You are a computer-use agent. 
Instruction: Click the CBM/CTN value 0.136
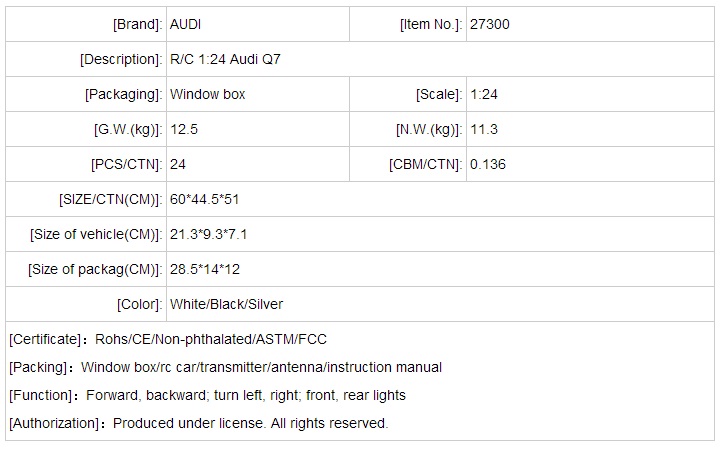488,164
